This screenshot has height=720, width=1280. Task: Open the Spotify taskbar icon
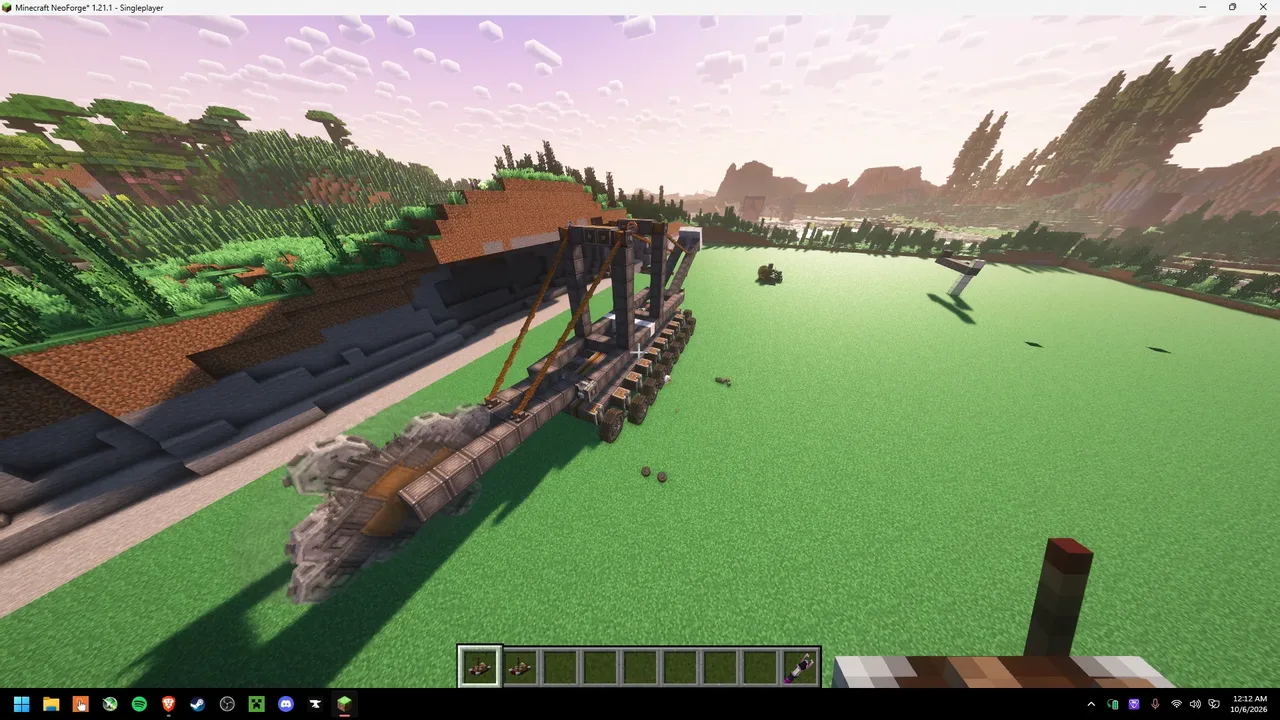click(x=139, y=704)
